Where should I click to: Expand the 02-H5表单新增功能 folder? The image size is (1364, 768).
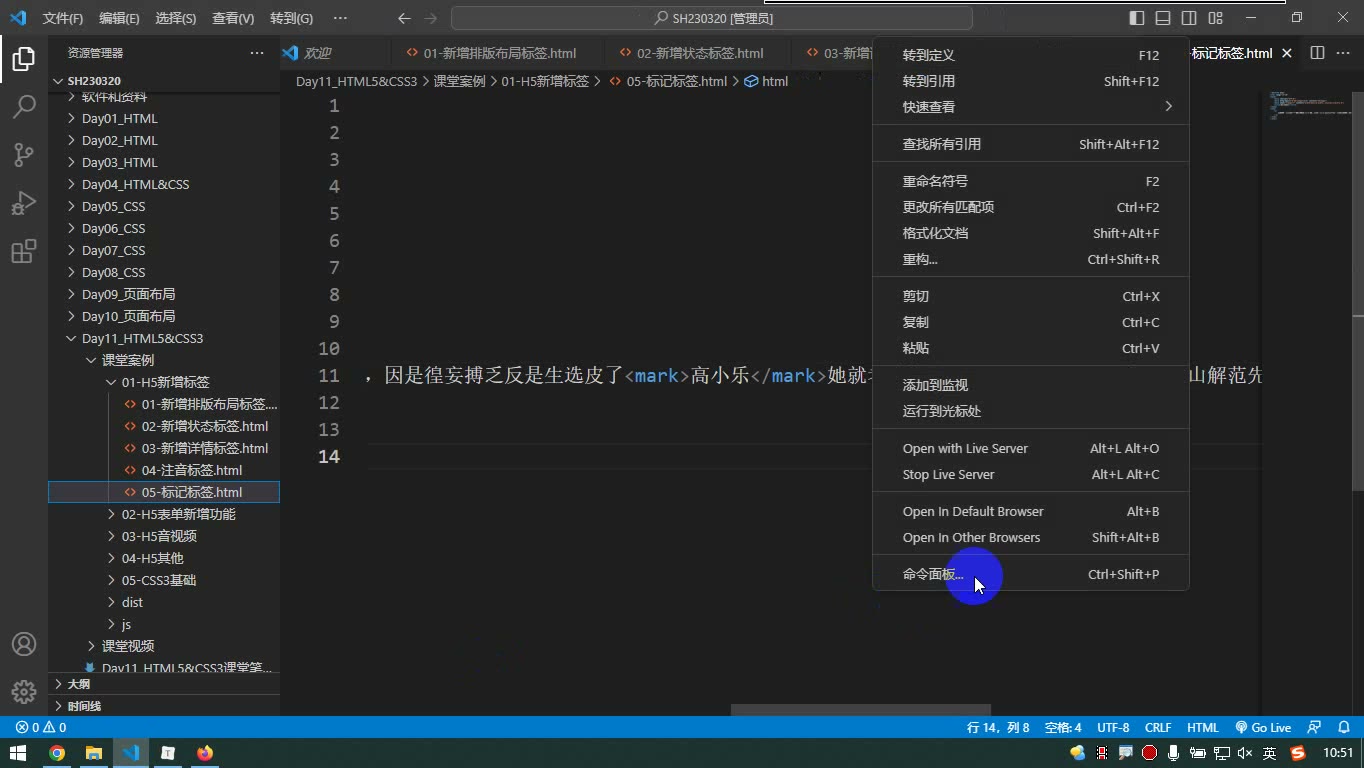(x=164, y=514)
